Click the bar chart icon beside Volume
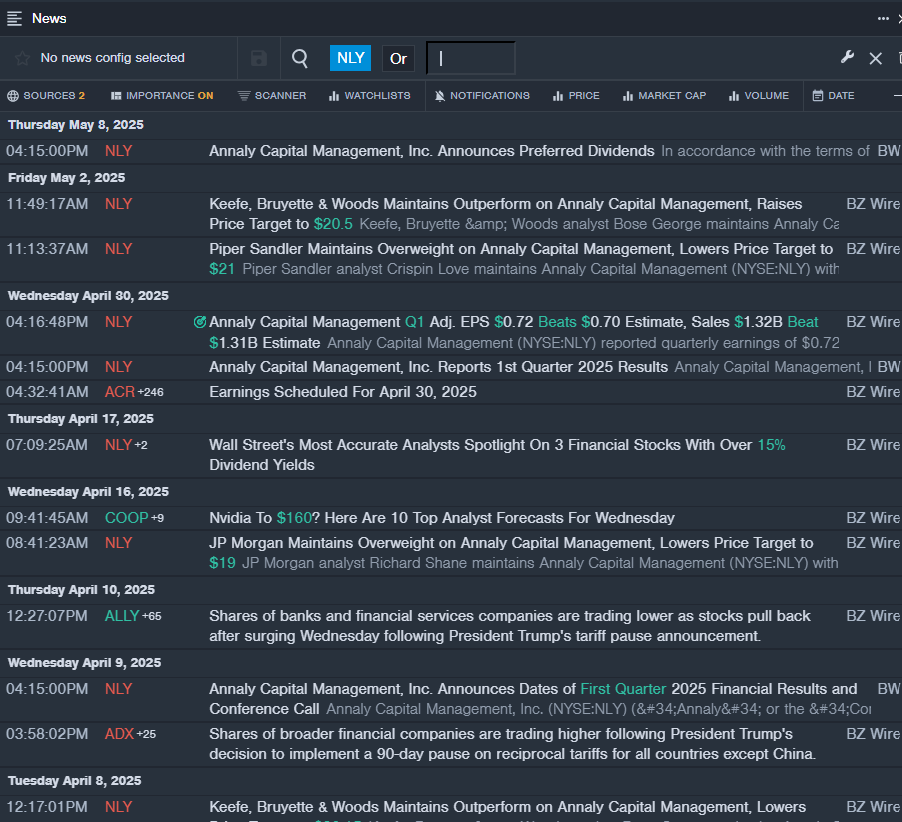902x822 pixels. click(x=733, y=96)
